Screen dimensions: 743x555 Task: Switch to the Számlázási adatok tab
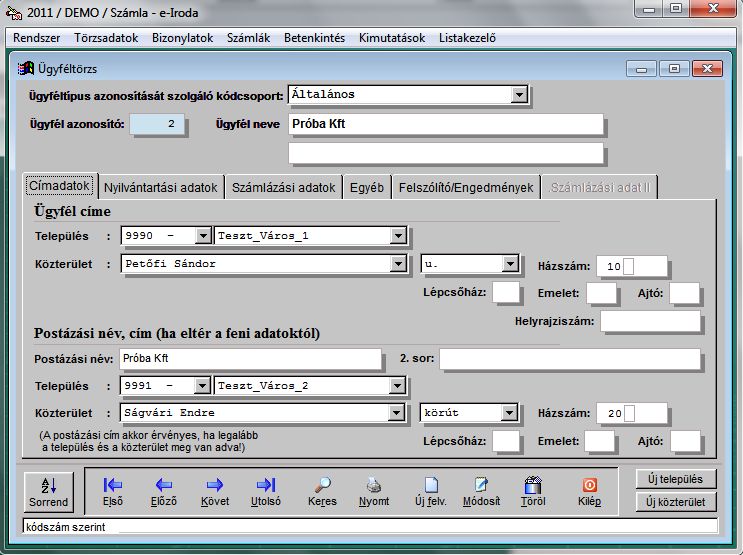point(283,188)
